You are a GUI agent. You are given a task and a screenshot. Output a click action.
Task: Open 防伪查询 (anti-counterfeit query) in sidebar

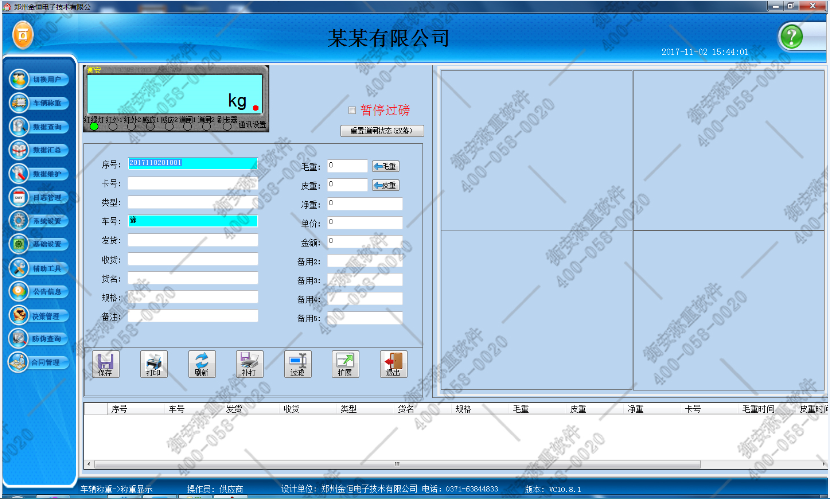(39, 339)
